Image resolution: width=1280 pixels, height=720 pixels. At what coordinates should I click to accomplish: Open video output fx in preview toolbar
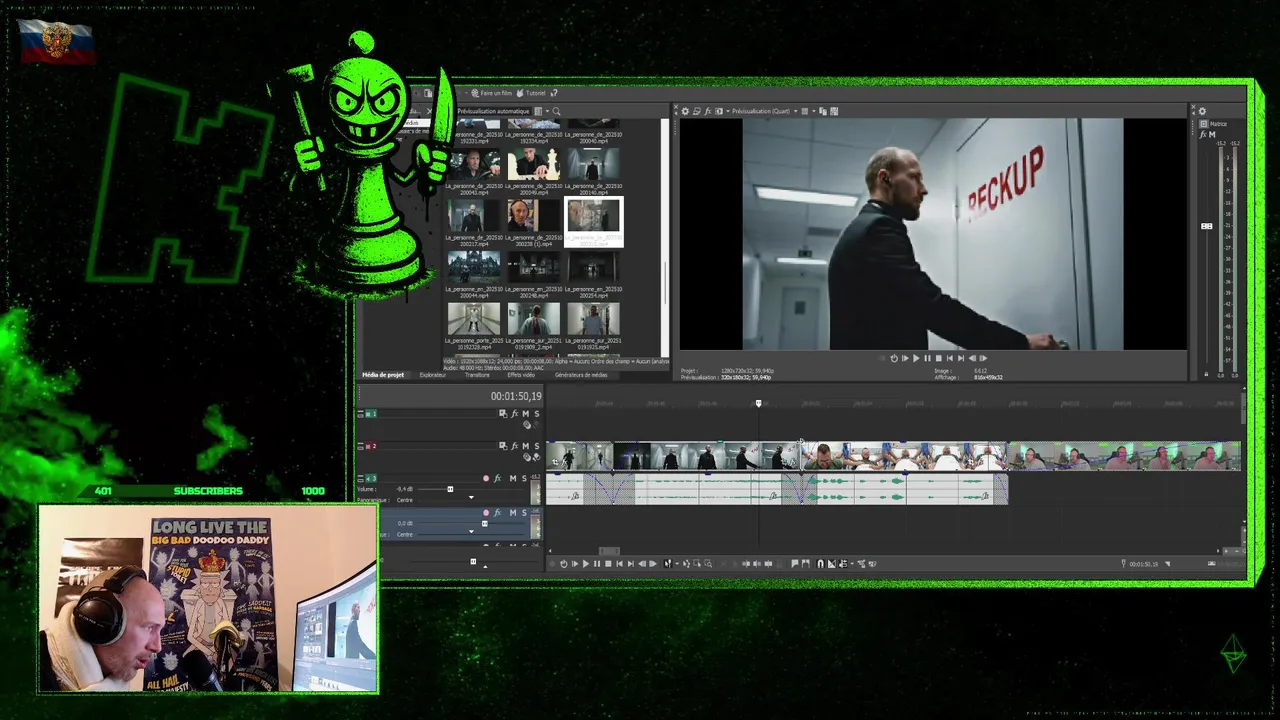coord(708,111)
